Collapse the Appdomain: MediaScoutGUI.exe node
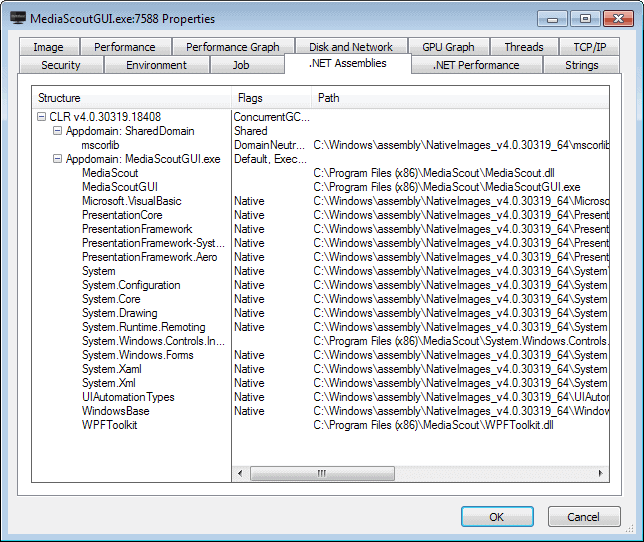This screenshot has width=644, height=542. (57, 159)
